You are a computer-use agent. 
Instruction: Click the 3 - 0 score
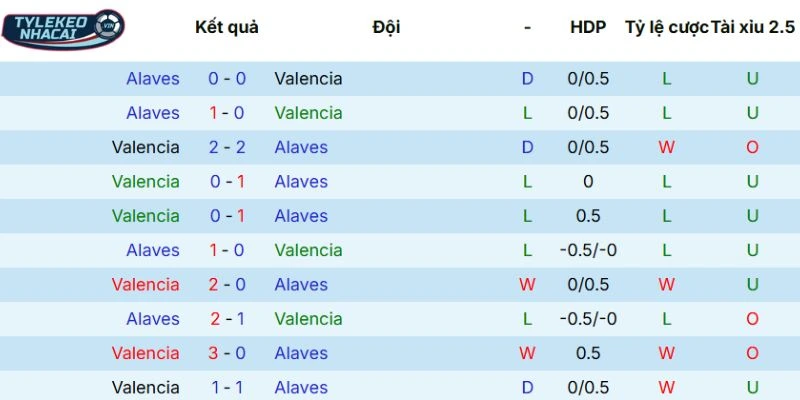point(227,353)
